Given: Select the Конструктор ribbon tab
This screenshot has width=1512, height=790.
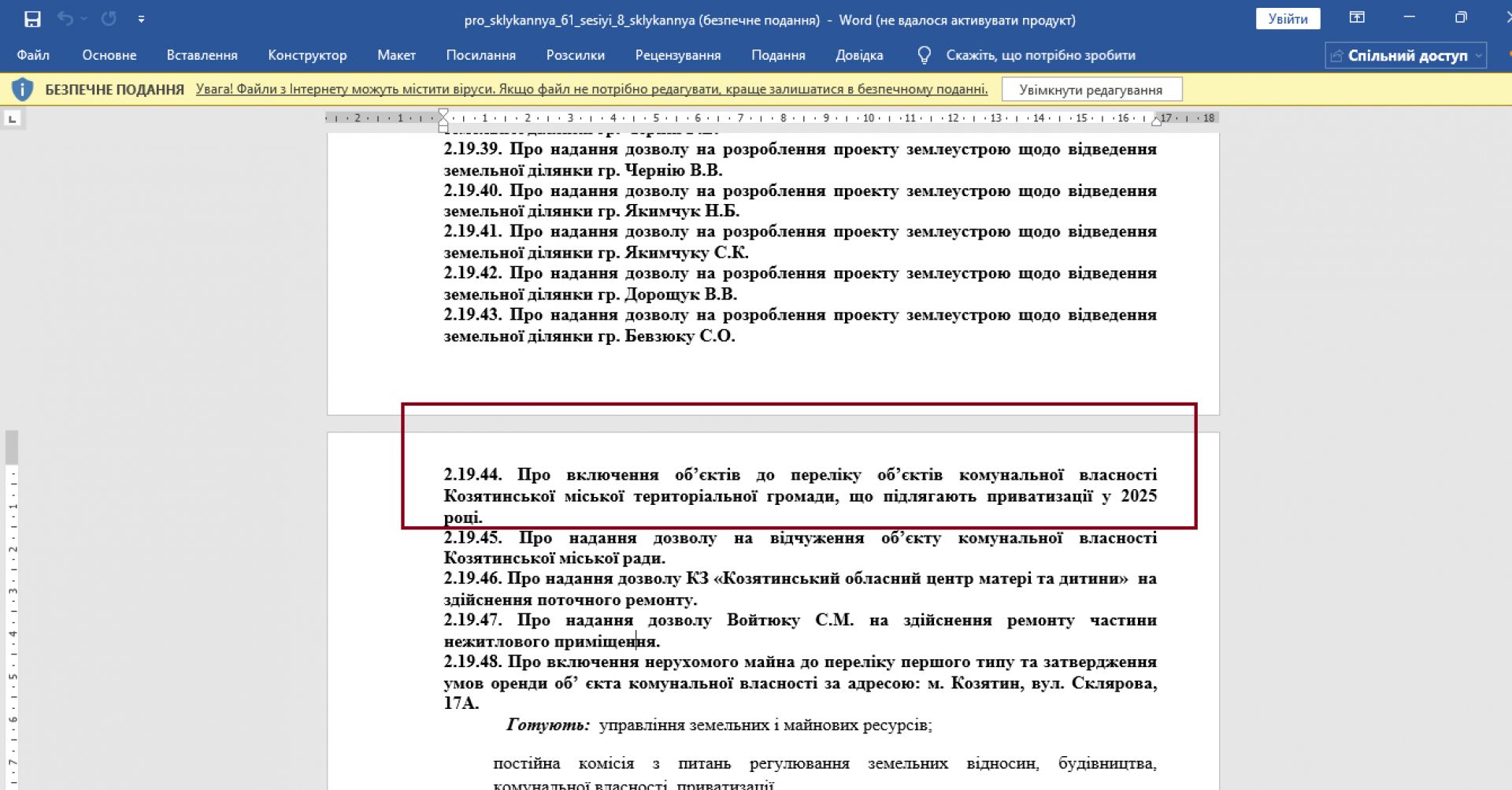Looking at the screenshot, I should (307, 55).
